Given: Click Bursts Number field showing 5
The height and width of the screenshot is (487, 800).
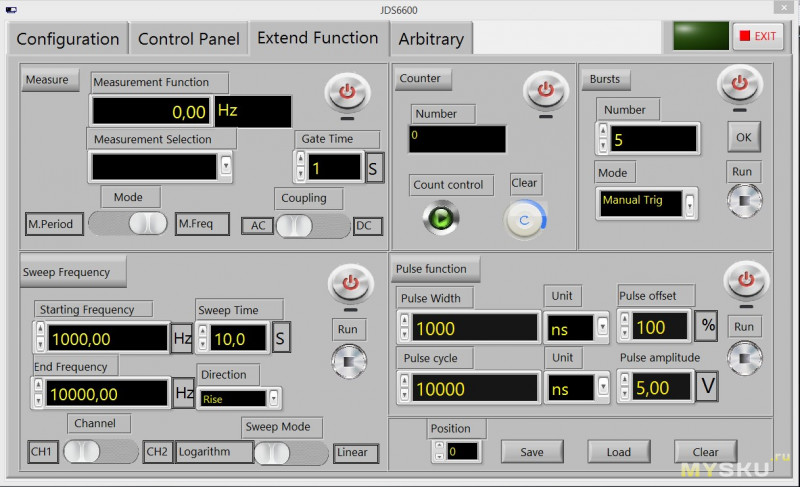Looking at the screenshot, I should pyautogui.click(x=653, y=139).
